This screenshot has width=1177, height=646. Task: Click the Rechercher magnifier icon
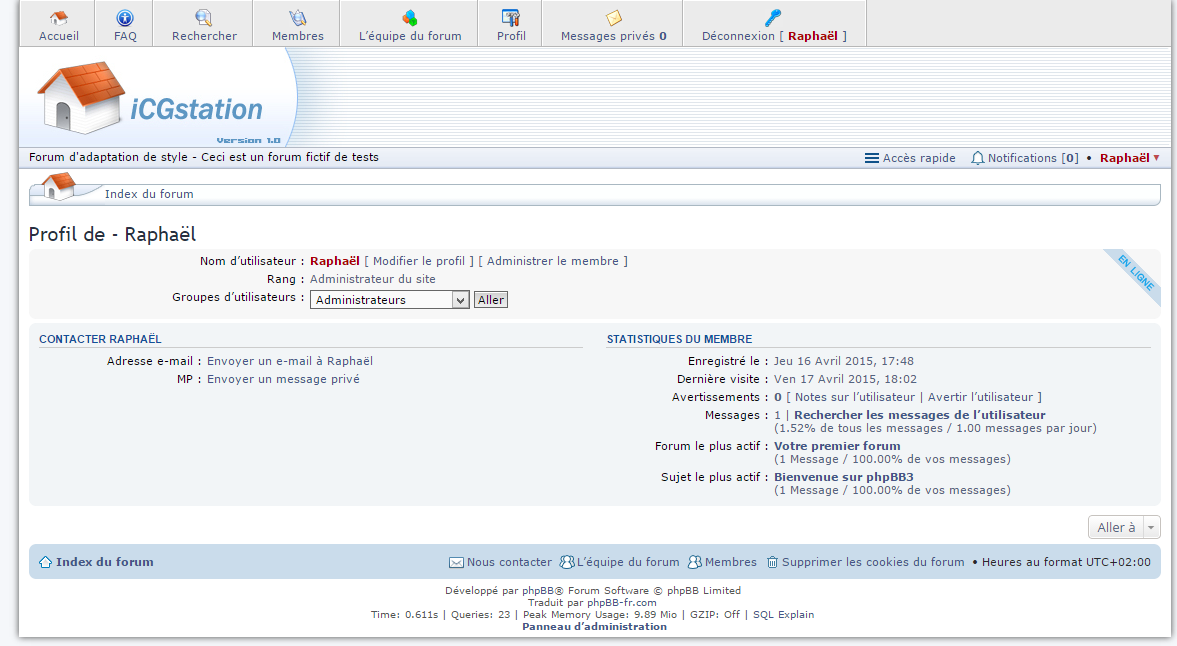(204, 18)
